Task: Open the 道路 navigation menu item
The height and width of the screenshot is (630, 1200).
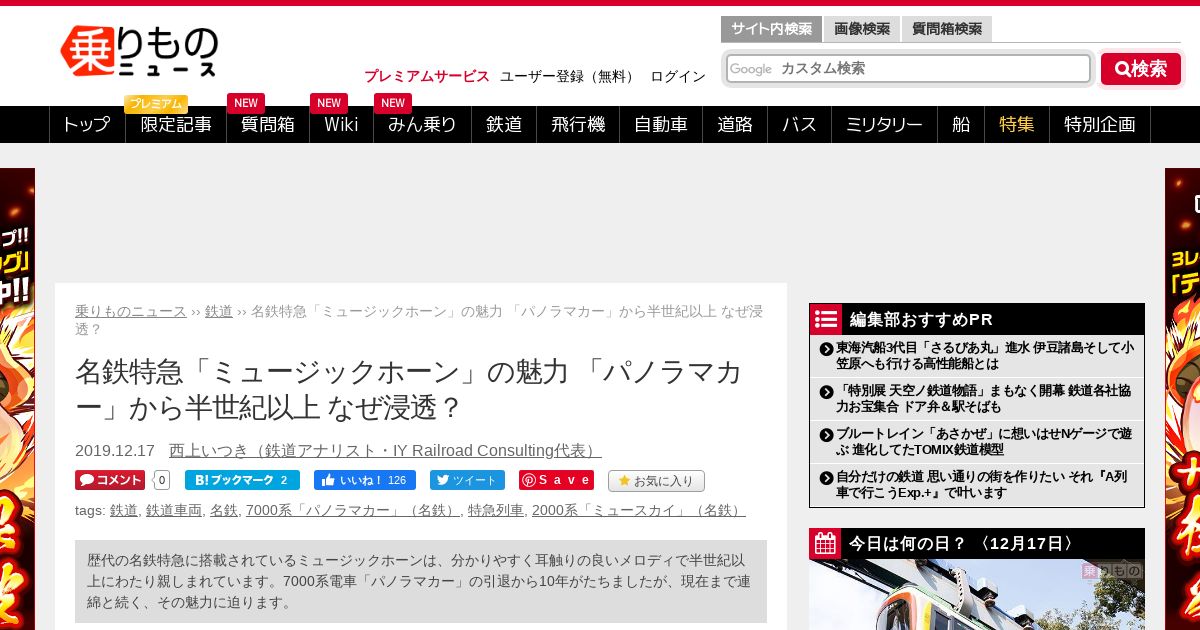Action: pyautogui.click(x=735, y=125)
